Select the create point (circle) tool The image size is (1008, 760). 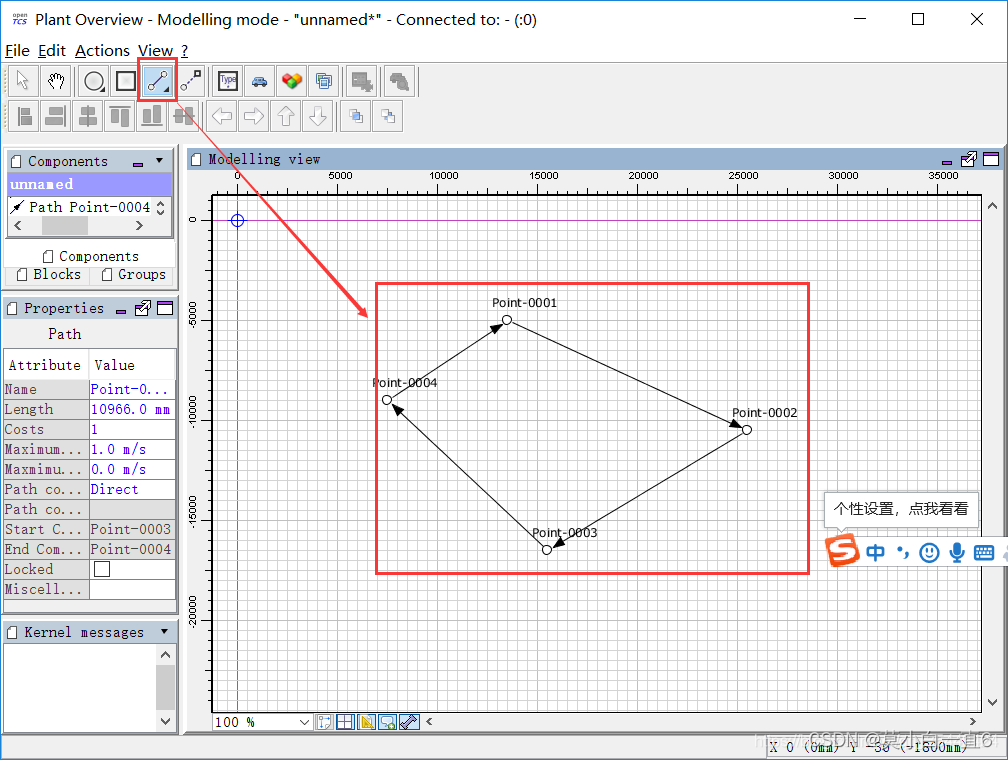(x=94, y=81)
